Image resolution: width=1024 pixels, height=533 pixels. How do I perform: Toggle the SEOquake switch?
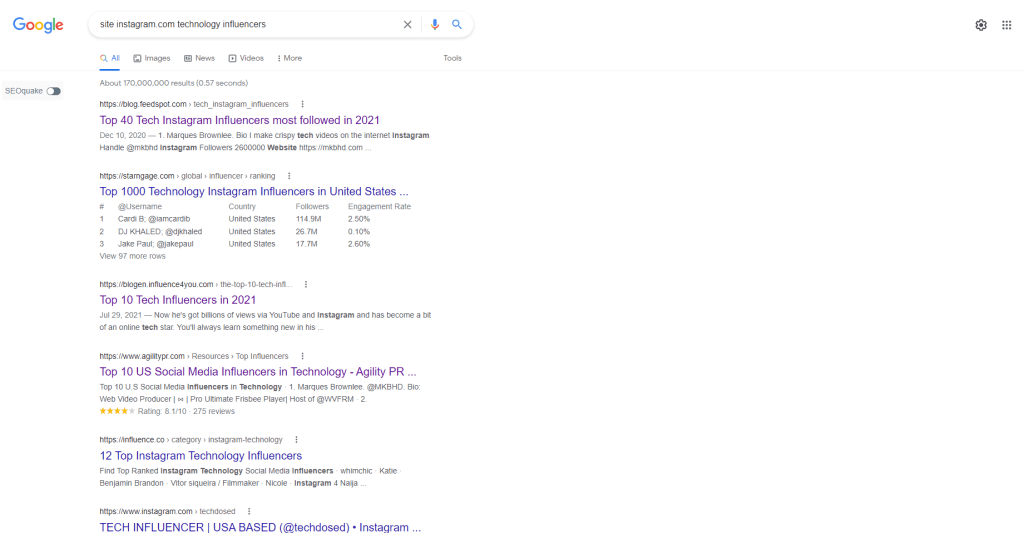coord(54,91)
